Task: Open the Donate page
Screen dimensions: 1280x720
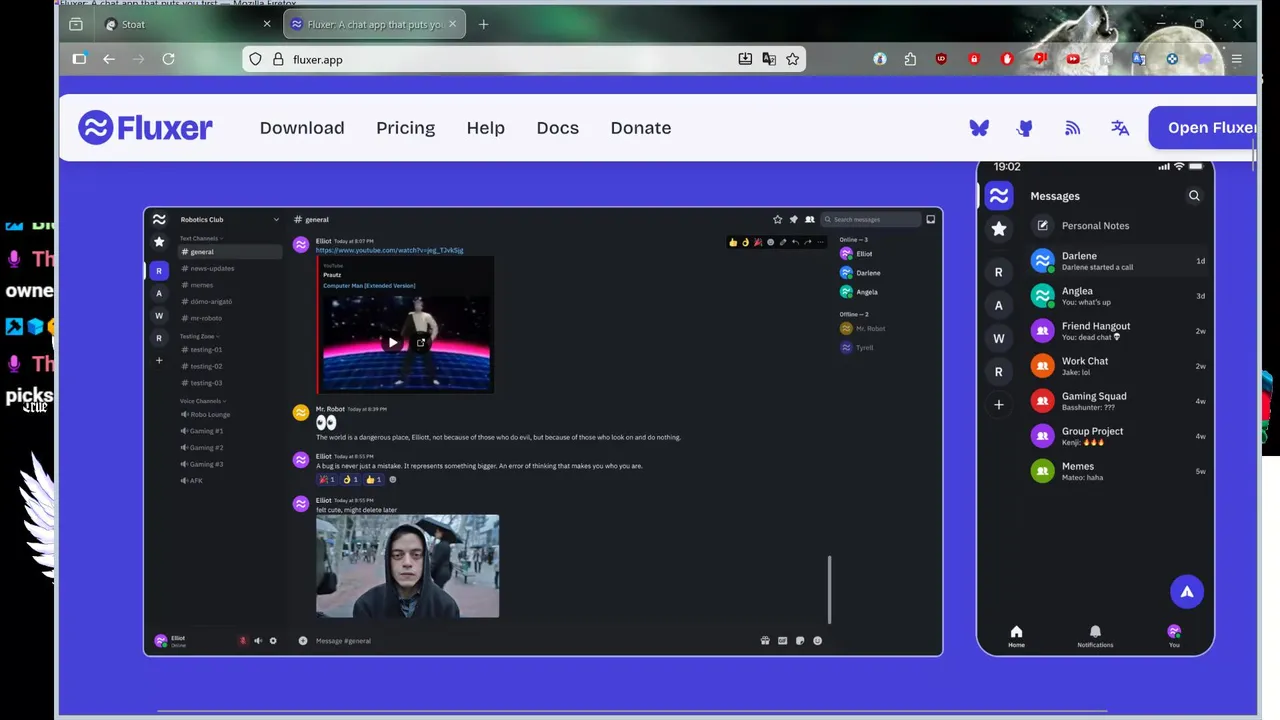Action: coord(641,128)
